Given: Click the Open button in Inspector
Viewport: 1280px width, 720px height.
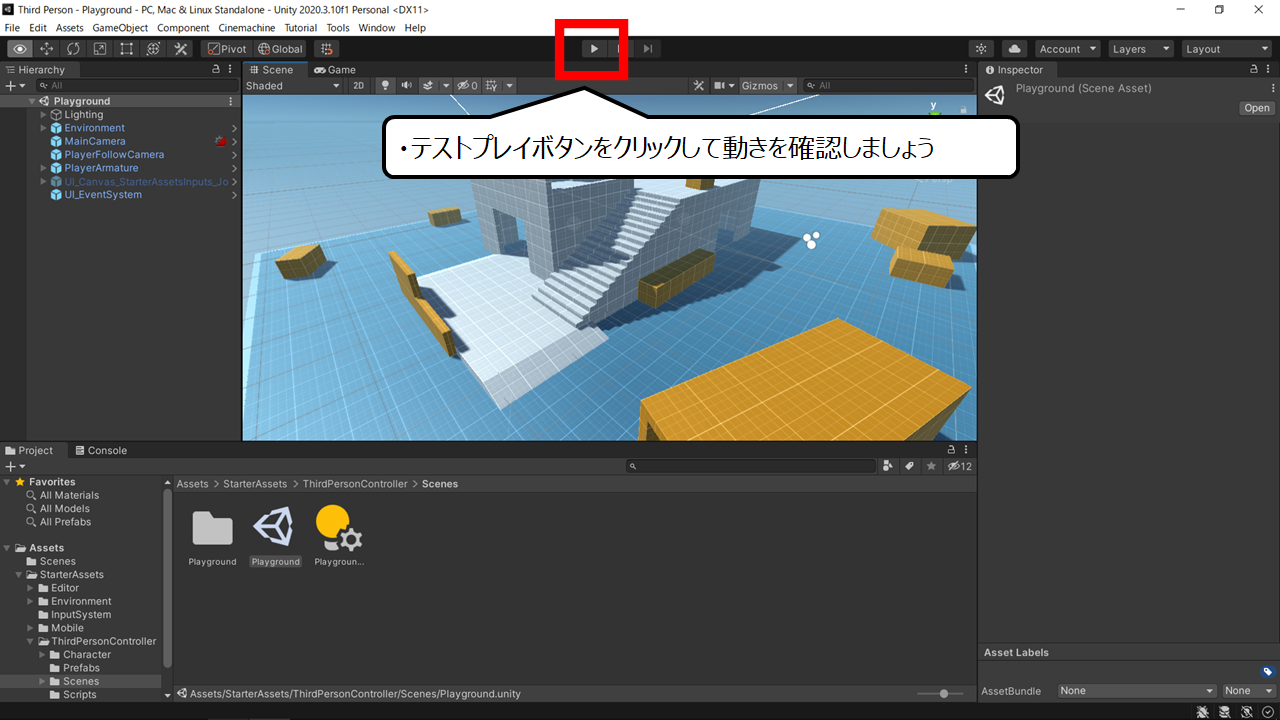Looking at the screenshot, I should [1257, 108].
